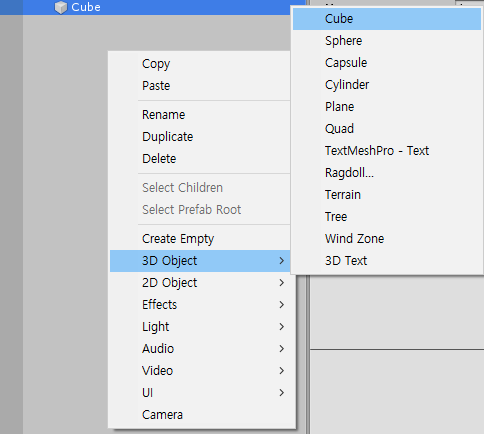The height and width of the screenshot is (434, 484).
Task: Create a Cube from the 3D Object submenu
Action: [x=387, y=19]
